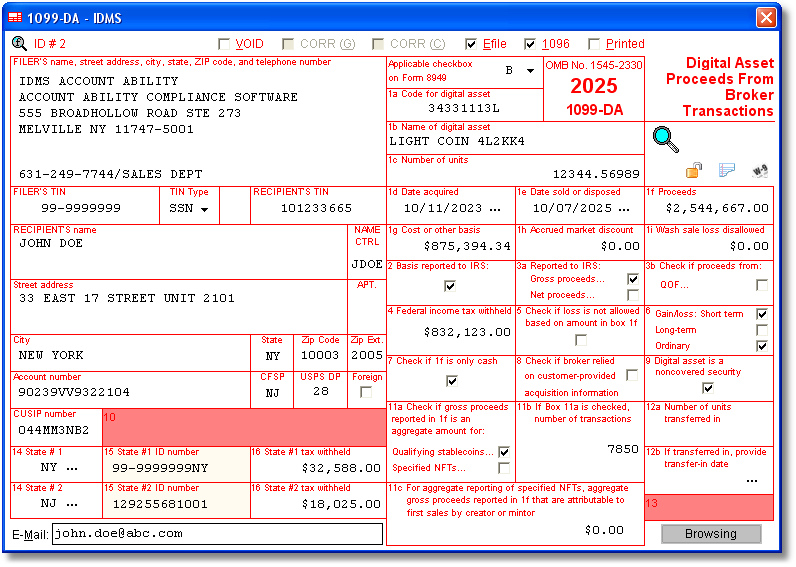Check Net proceeds in box 3a

coord(633,295)
